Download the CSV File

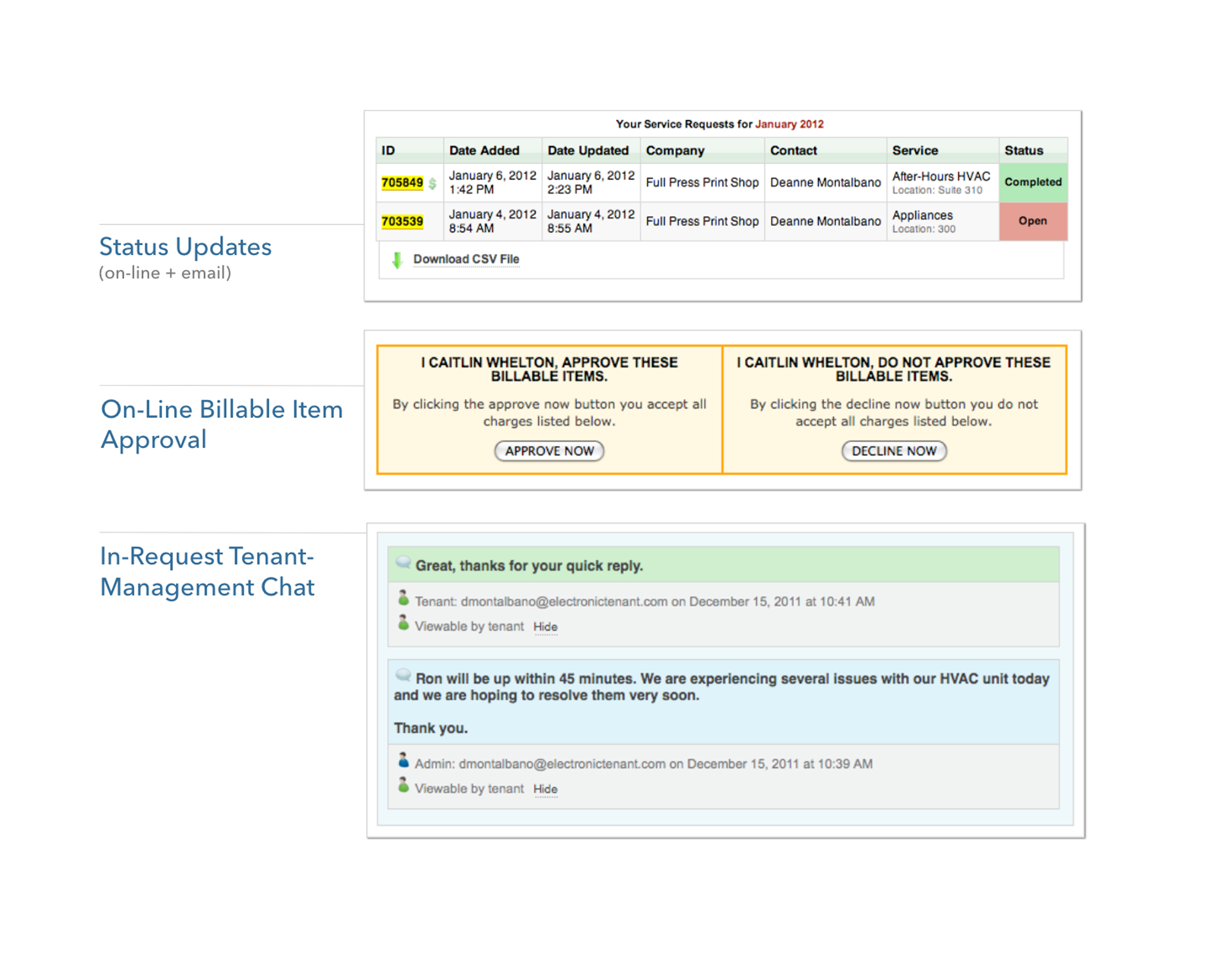pos(466,259)
